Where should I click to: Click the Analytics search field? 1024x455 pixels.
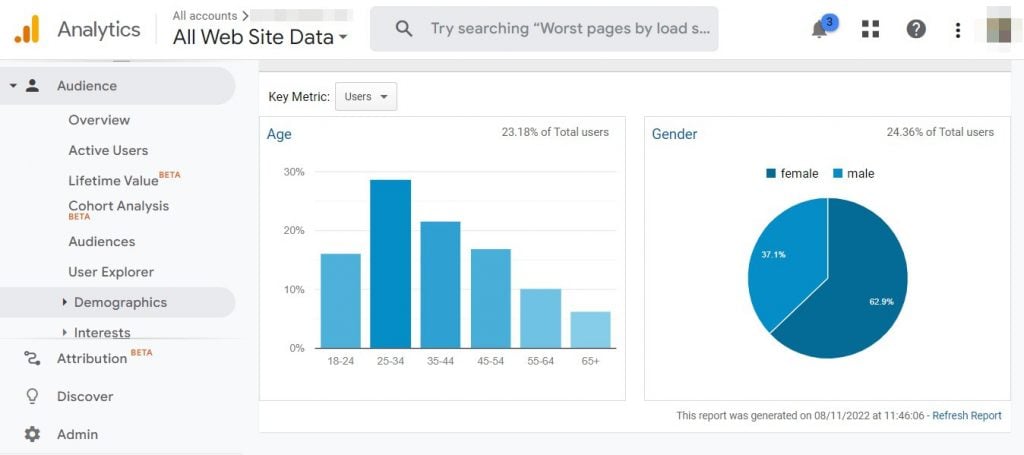tap(570, 29)
